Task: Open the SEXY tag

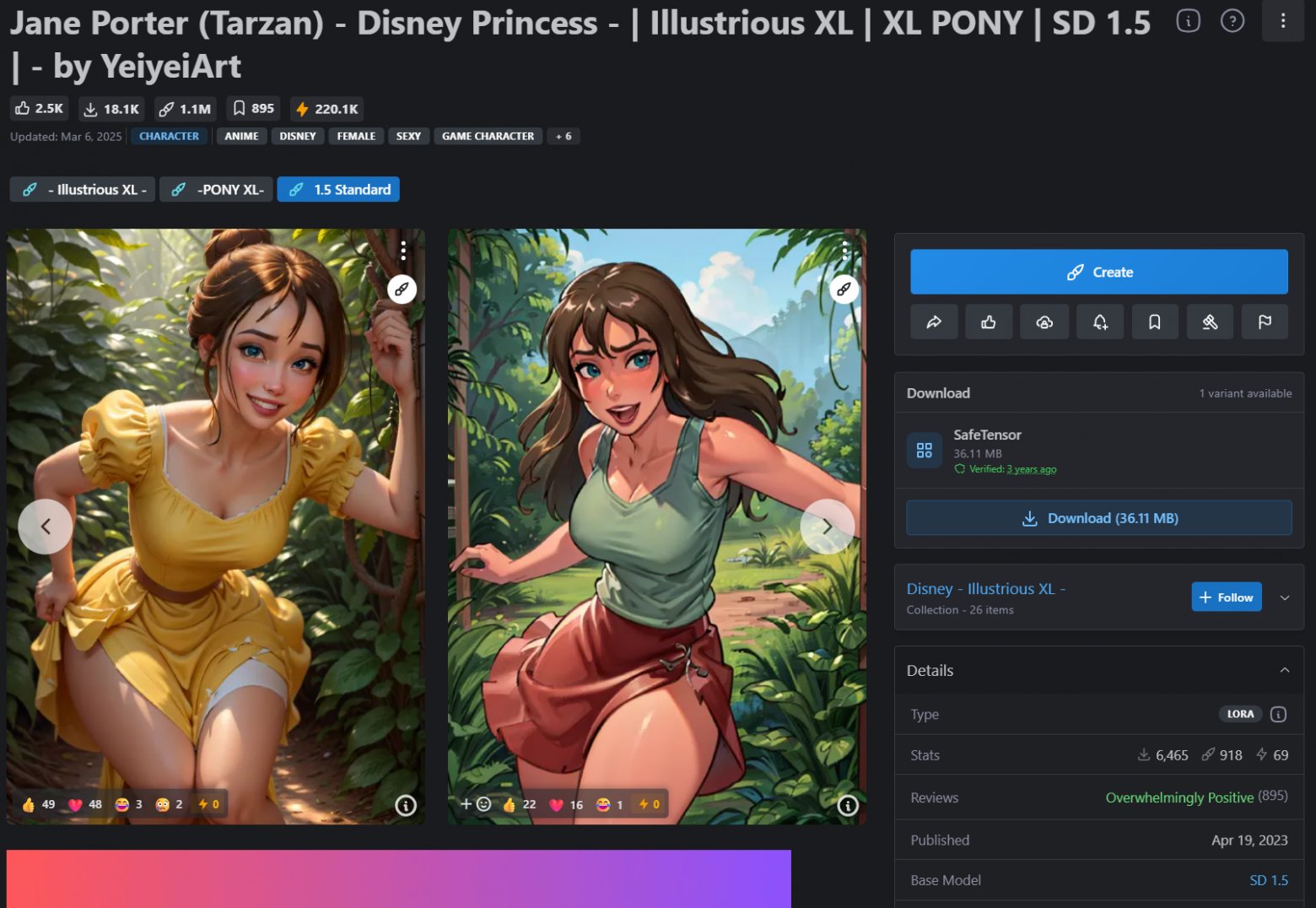Action: (408, 137)
